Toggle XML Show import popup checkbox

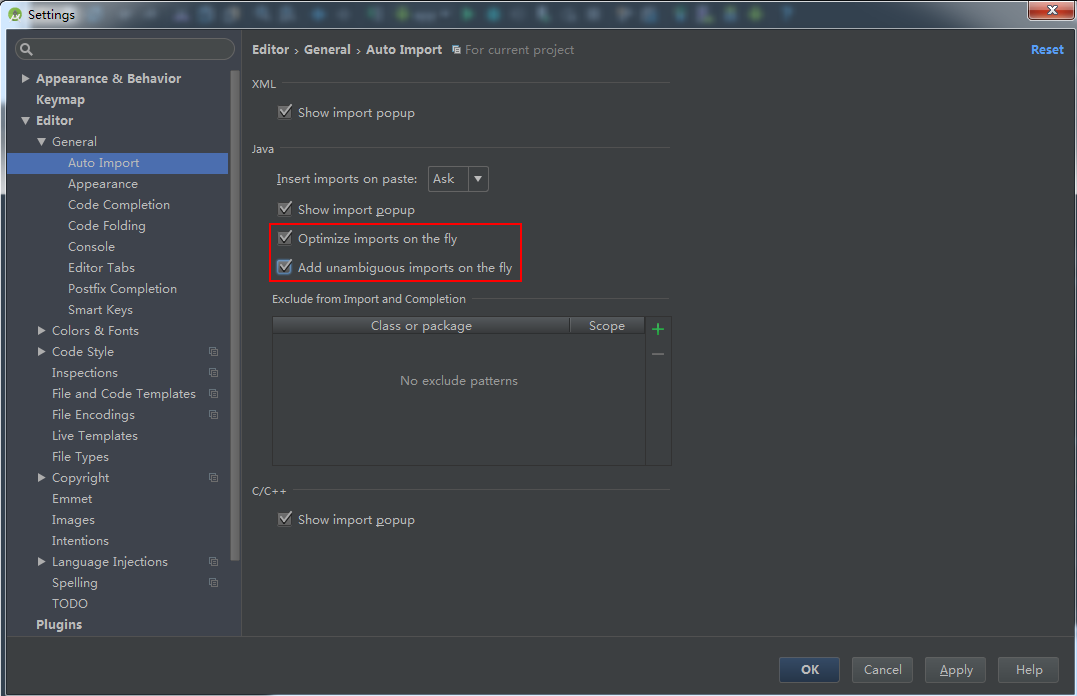[284, 112]
